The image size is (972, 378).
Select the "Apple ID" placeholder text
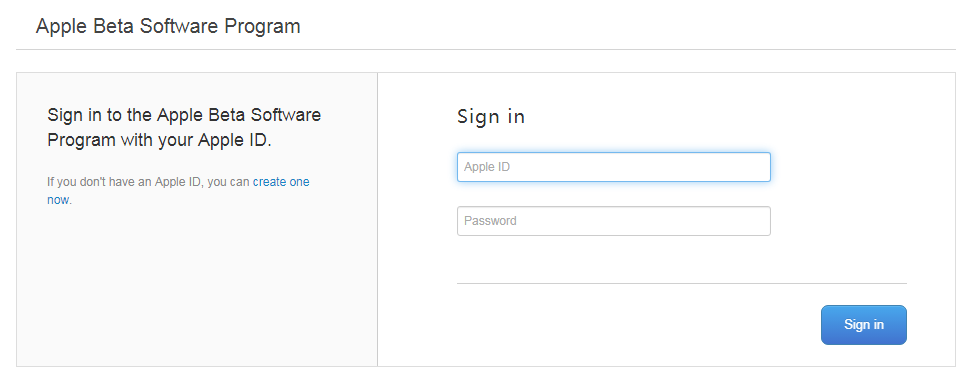[x=487, y=167]
